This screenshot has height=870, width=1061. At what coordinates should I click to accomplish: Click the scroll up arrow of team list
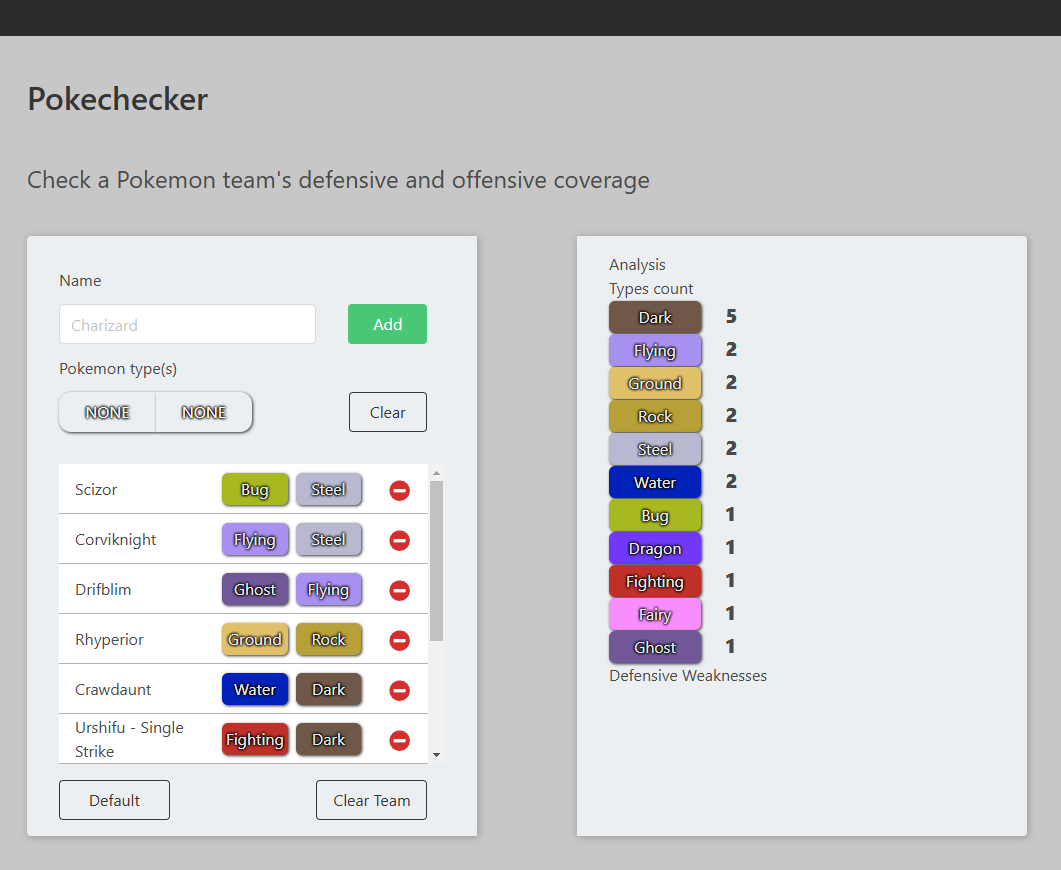436,473
